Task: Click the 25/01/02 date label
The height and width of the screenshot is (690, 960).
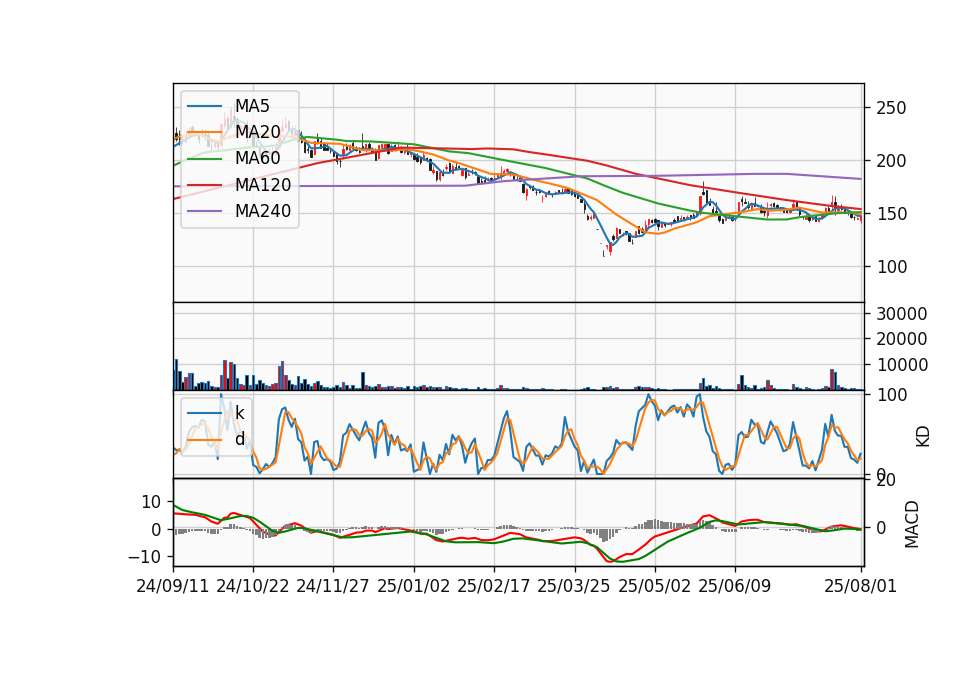Action: tap(414, 586)
